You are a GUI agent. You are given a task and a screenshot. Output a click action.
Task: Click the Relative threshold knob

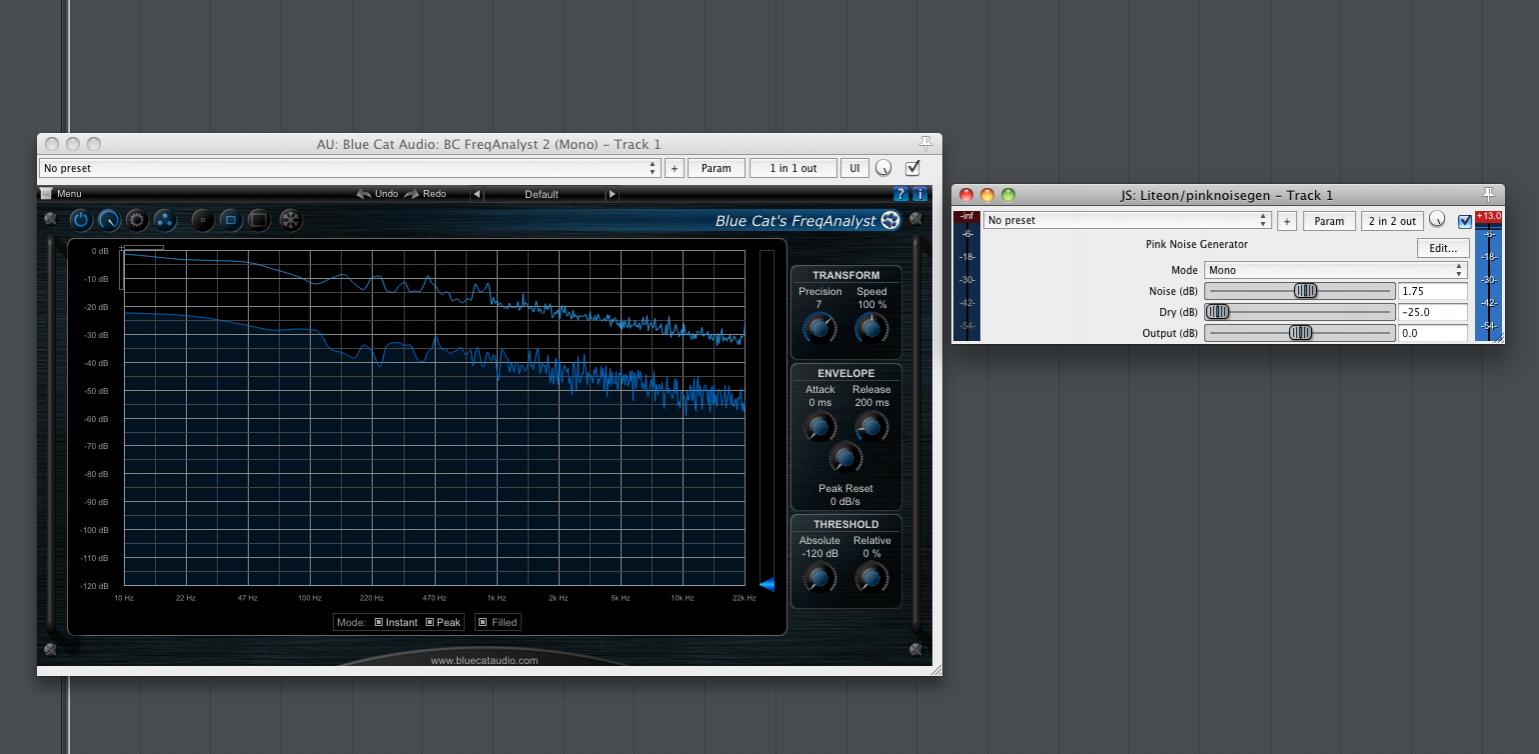point(871,578)
